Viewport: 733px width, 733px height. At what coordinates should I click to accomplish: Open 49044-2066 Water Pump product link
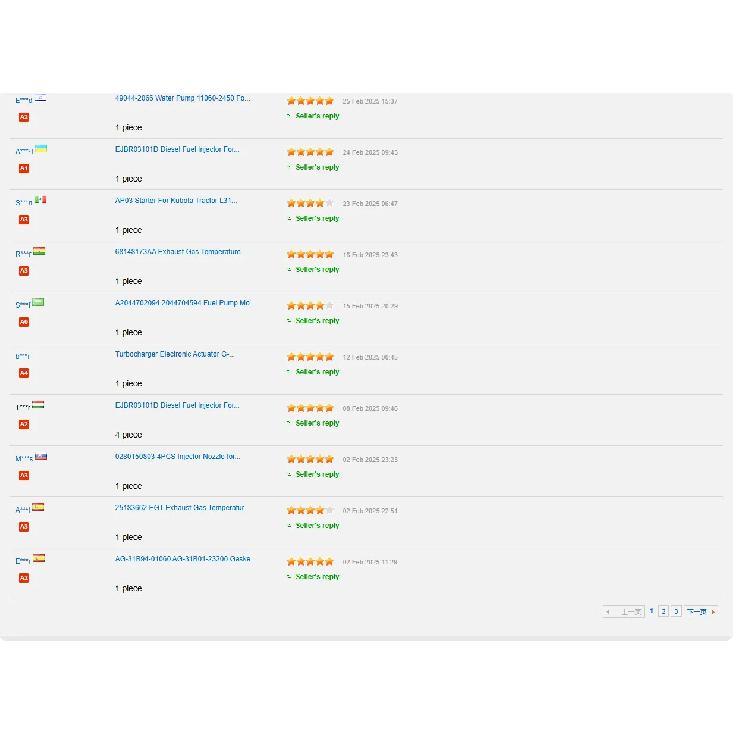[x=182, y=98]
